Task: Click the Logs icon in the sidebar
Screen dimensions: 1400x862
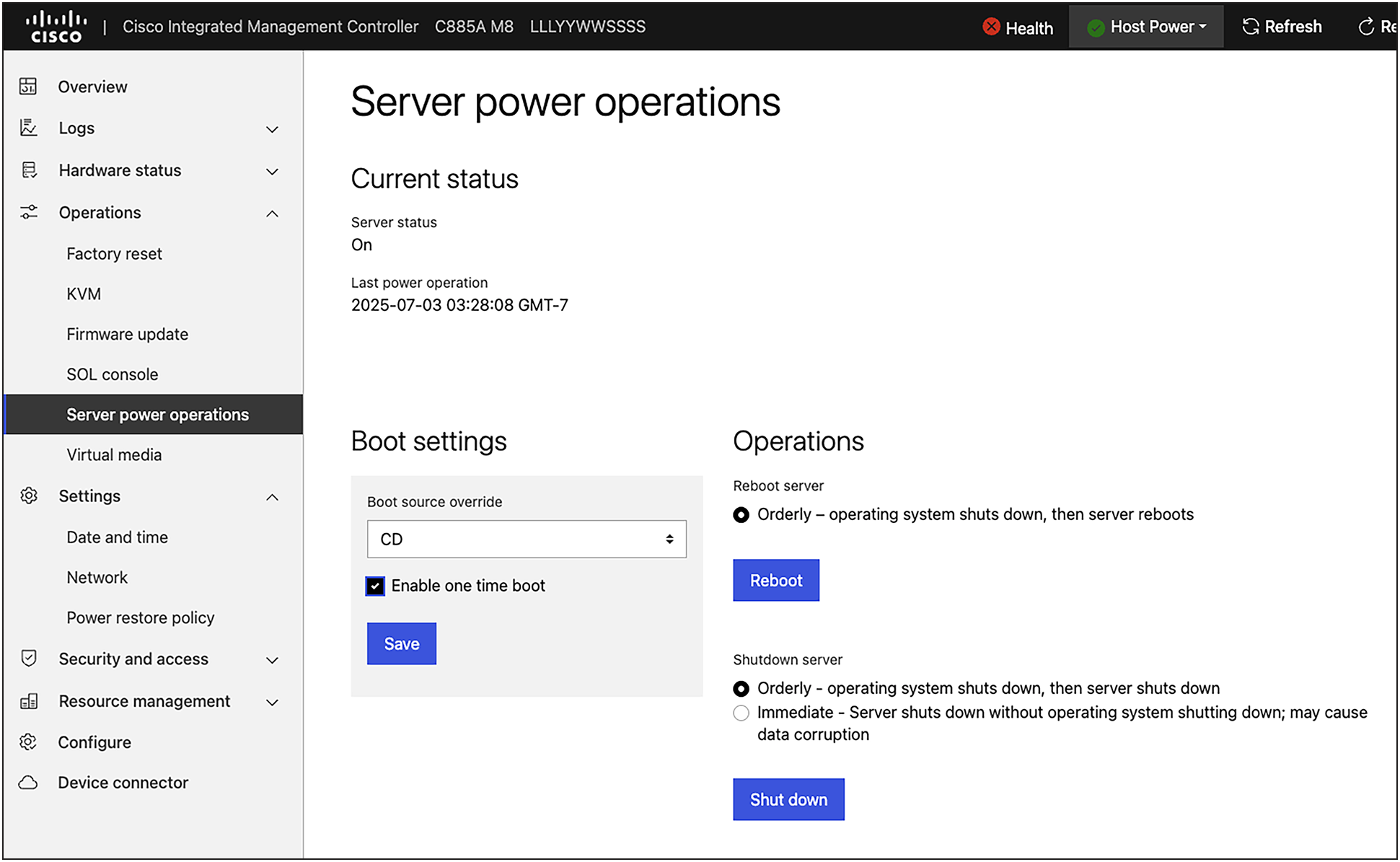Action: [28, 128]
